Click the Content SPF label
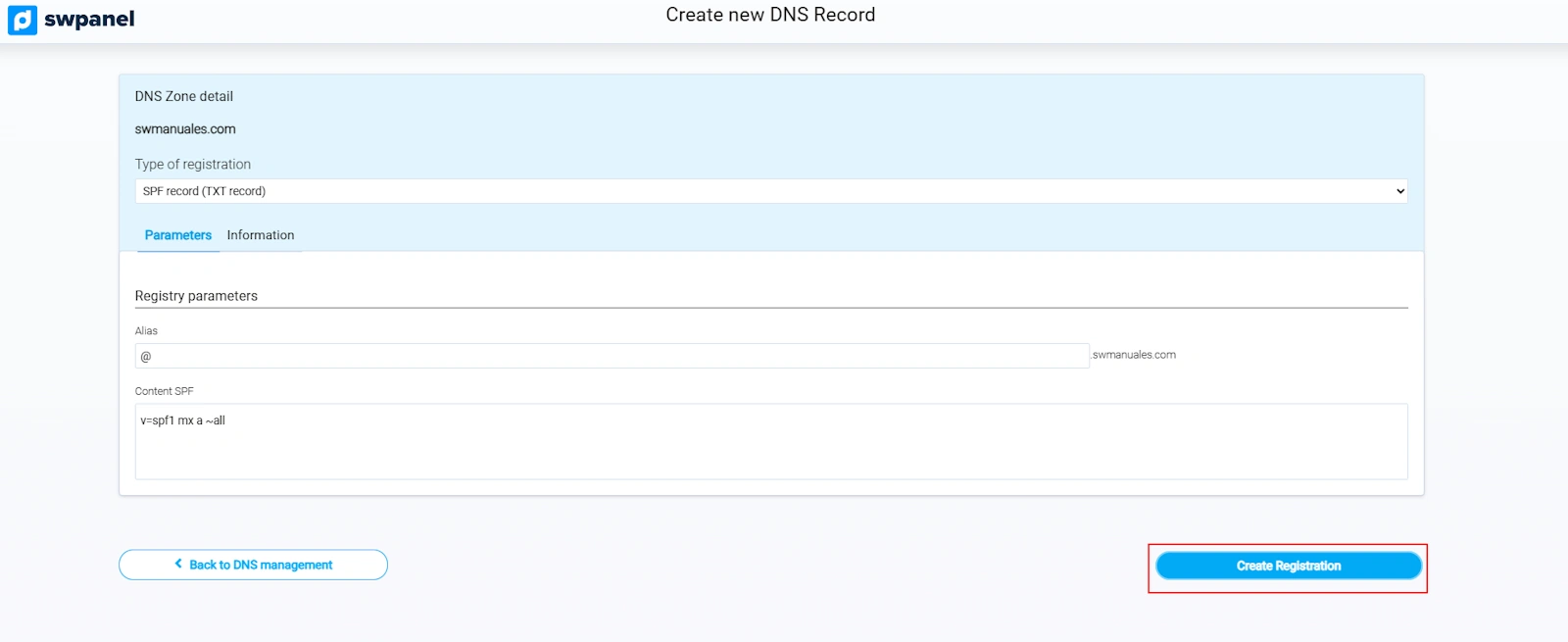 (x=164, y=391)
